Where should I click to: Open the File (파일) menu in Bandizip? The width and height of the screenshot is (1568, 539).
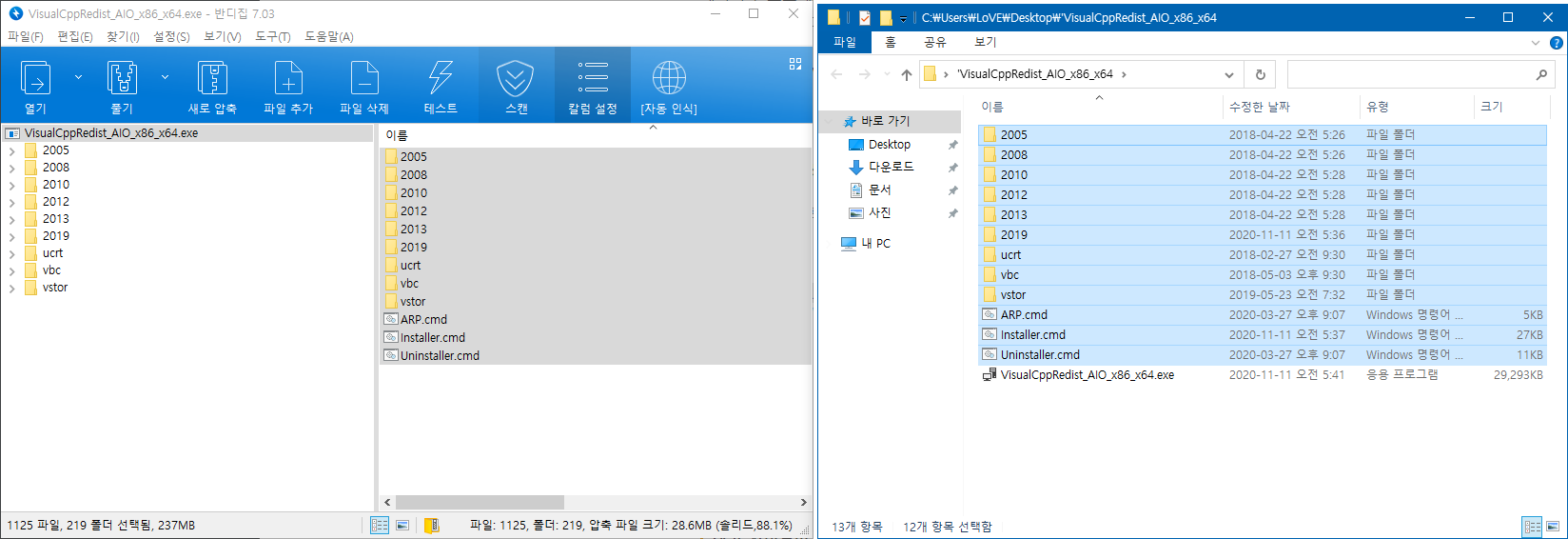pos(26,36)
